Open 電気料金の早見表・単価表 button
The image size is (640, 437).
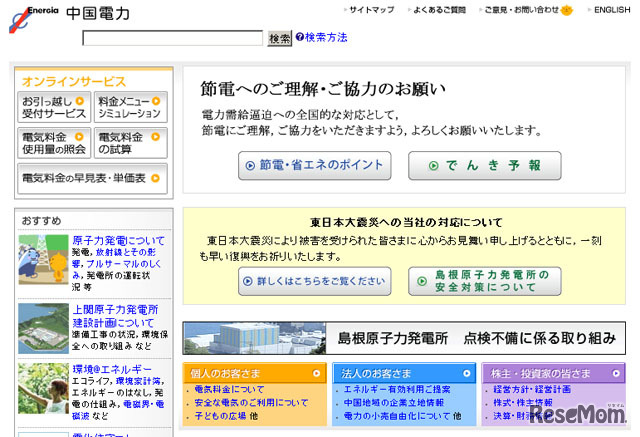[x=92, y=178]
